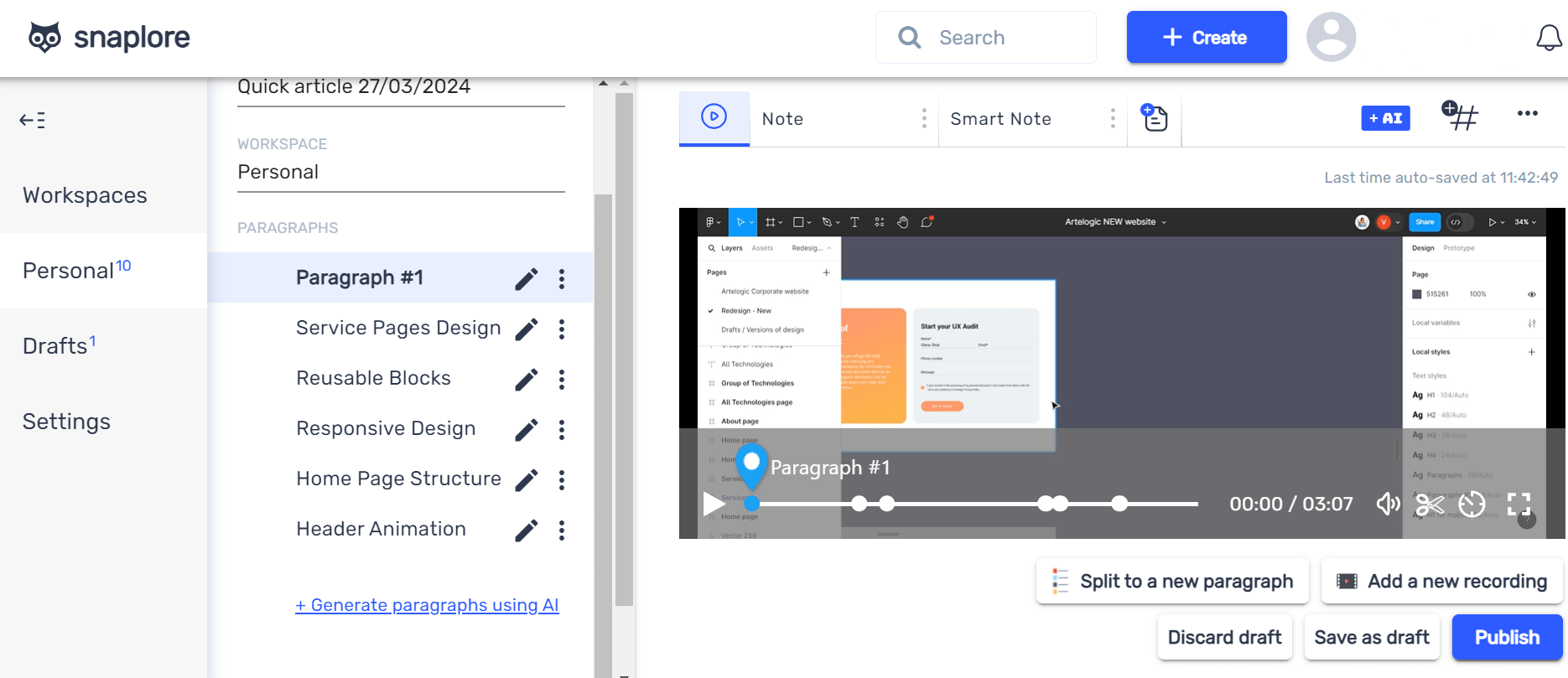The image size is (1568, 678).
Task: Toggle fullscreen on the video player
Action: 1519,504
